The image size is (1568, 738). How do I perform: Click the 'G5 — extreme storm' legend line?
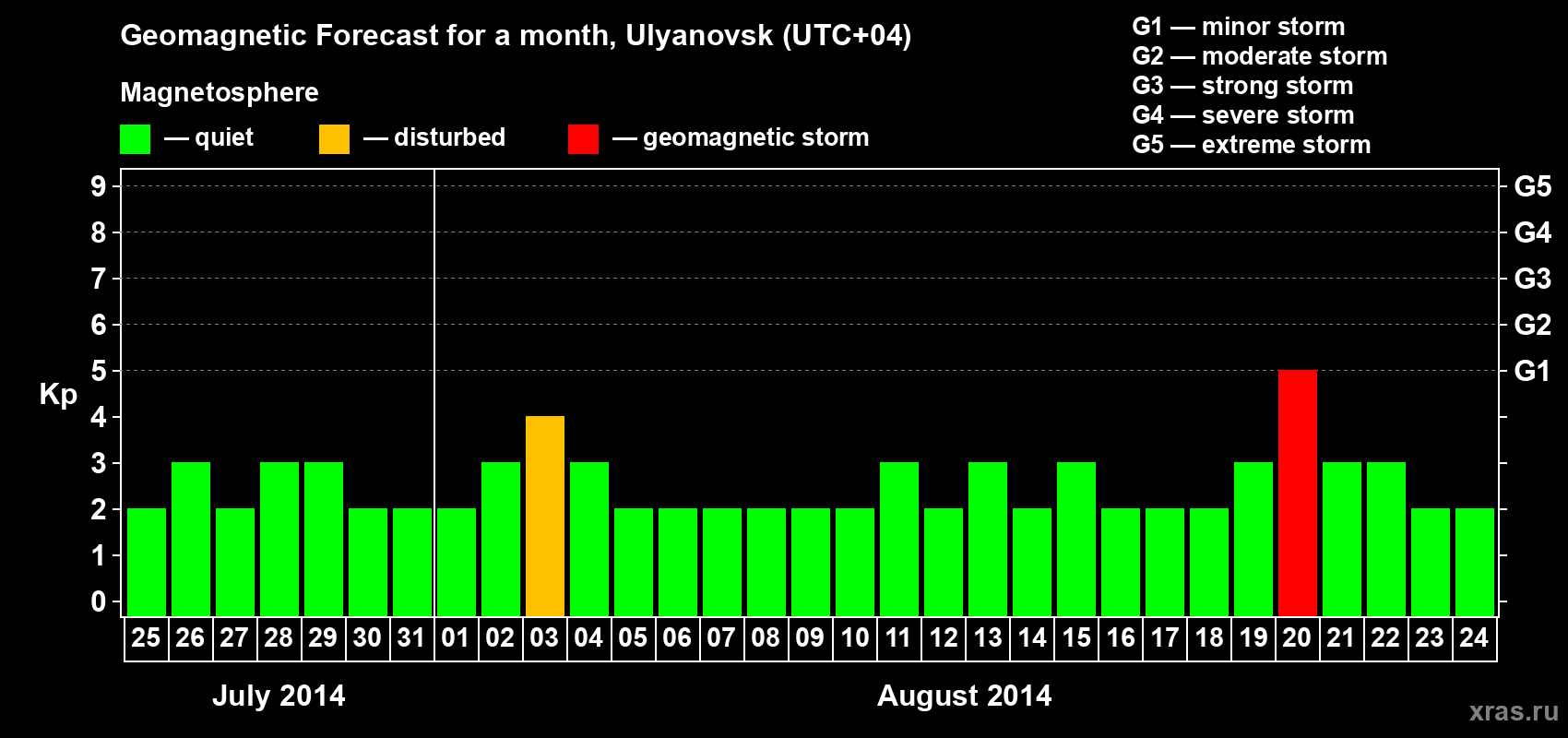1252,145
